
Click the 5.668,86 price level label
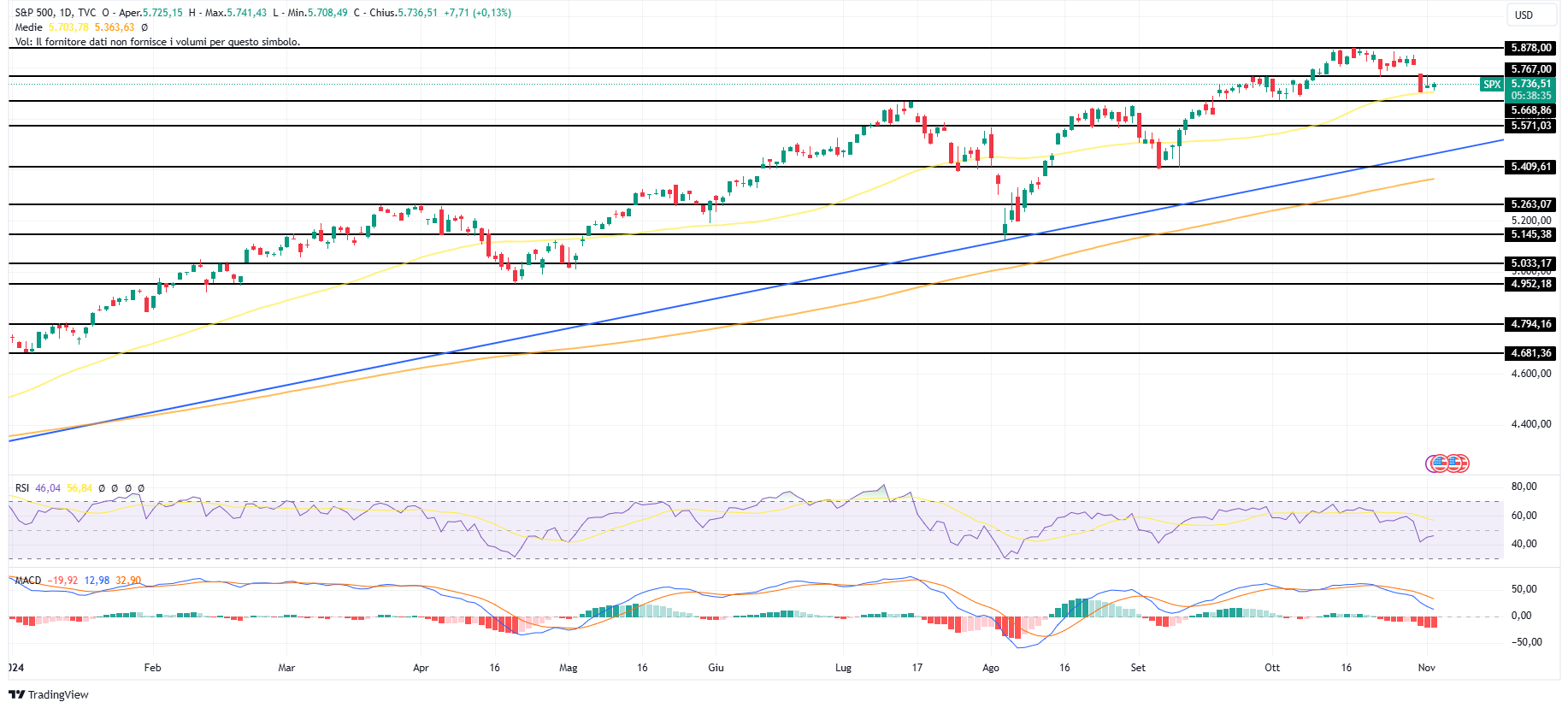coord(1530,110)
